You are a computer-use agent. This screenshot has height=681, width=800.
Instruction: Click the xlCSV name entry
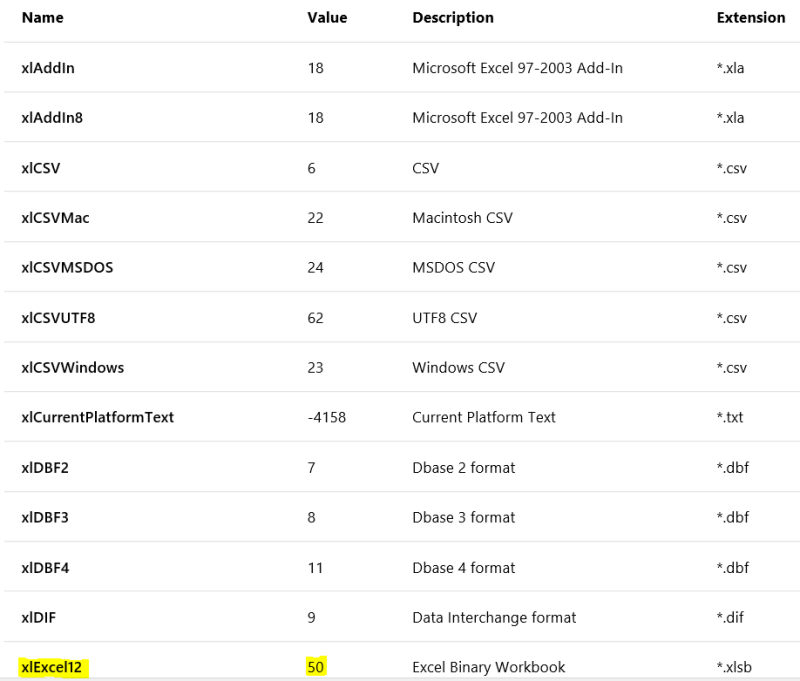click(x=41, y=168)
